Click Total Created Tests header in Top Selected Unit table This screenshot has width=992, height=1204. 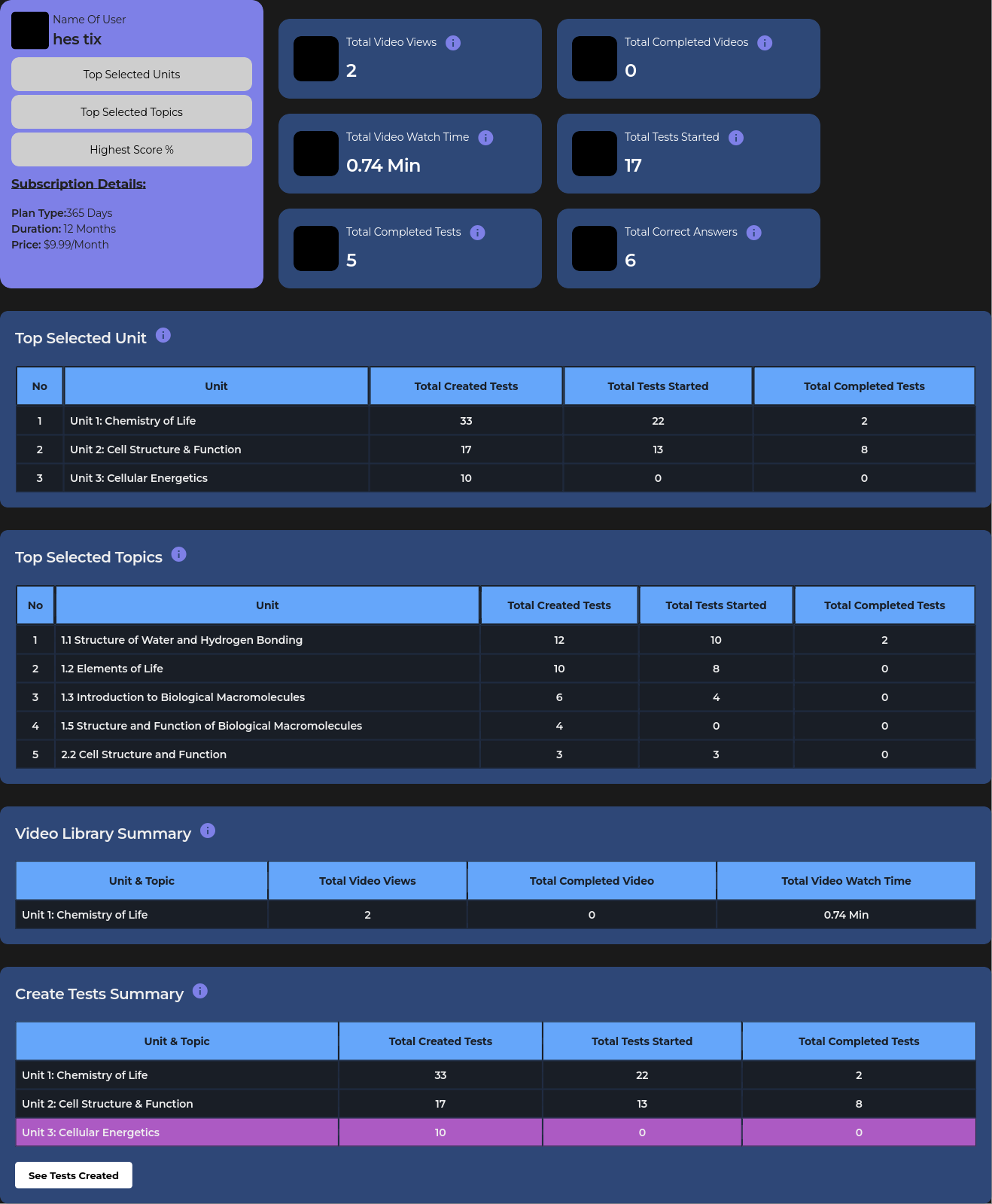(466, 386)
